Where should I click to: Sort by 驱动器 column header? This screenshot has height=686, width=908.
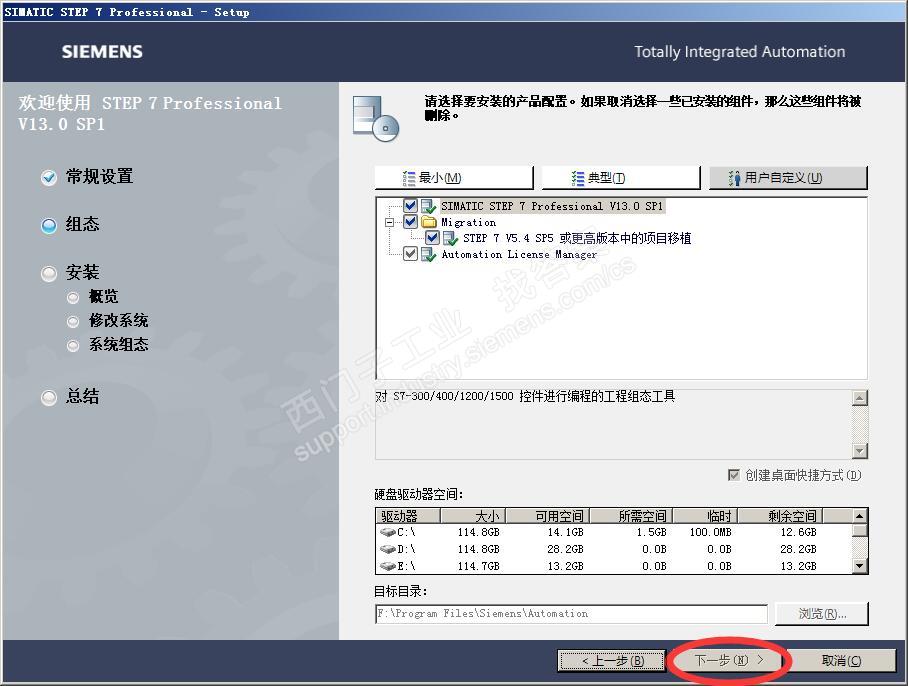tap(408, 516)
